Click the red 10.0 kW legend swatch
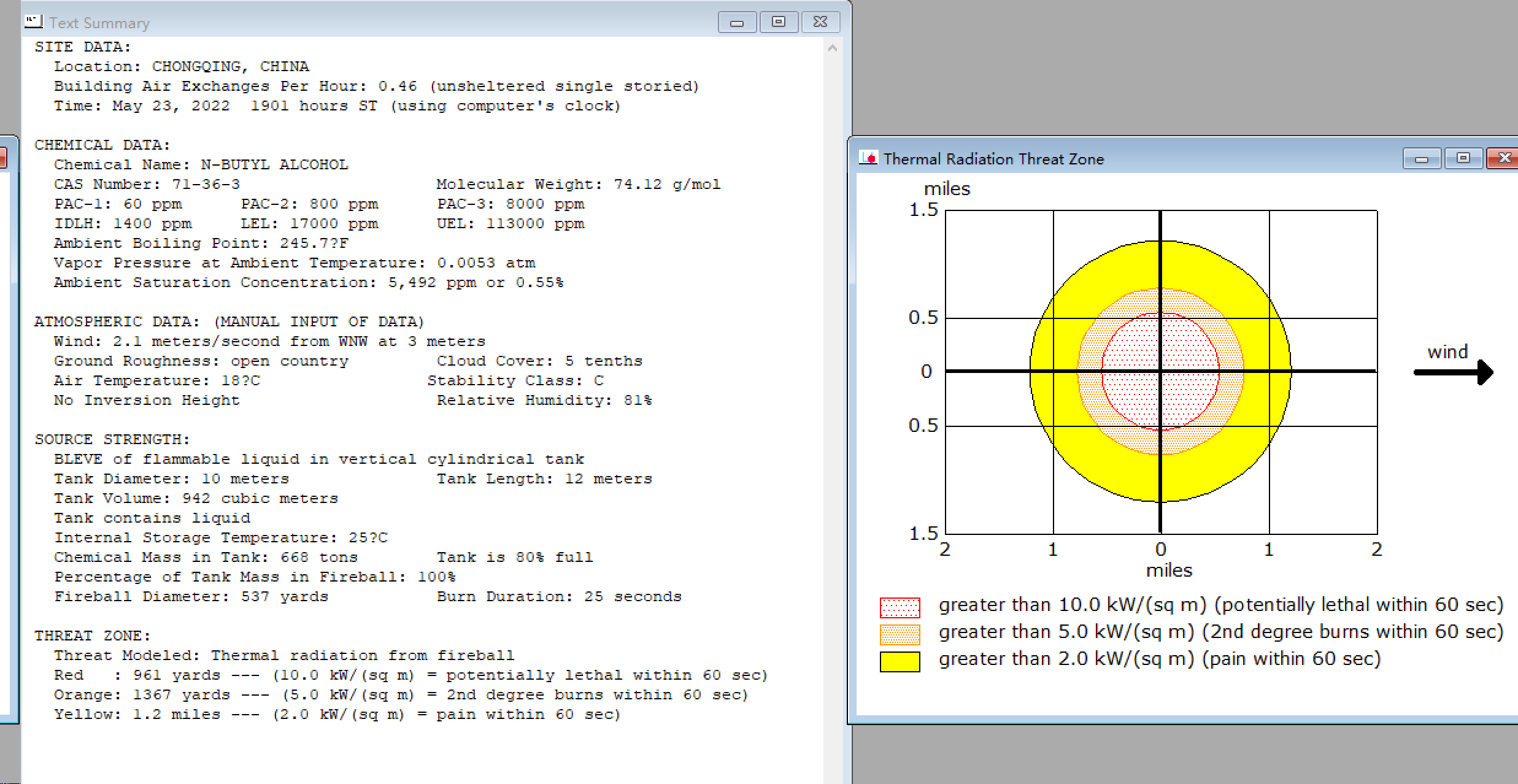This screenshot has height=784, width=1518. pyautogui.click(x=900, y=607)
